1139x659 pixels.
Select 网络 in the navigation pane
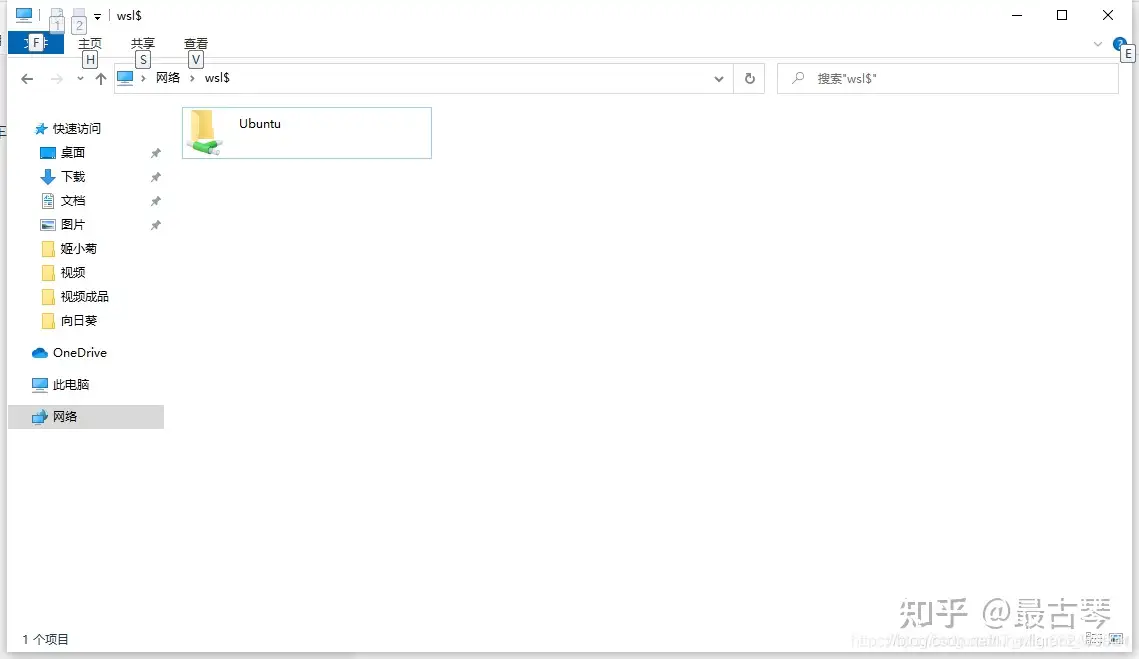(86, 416)
